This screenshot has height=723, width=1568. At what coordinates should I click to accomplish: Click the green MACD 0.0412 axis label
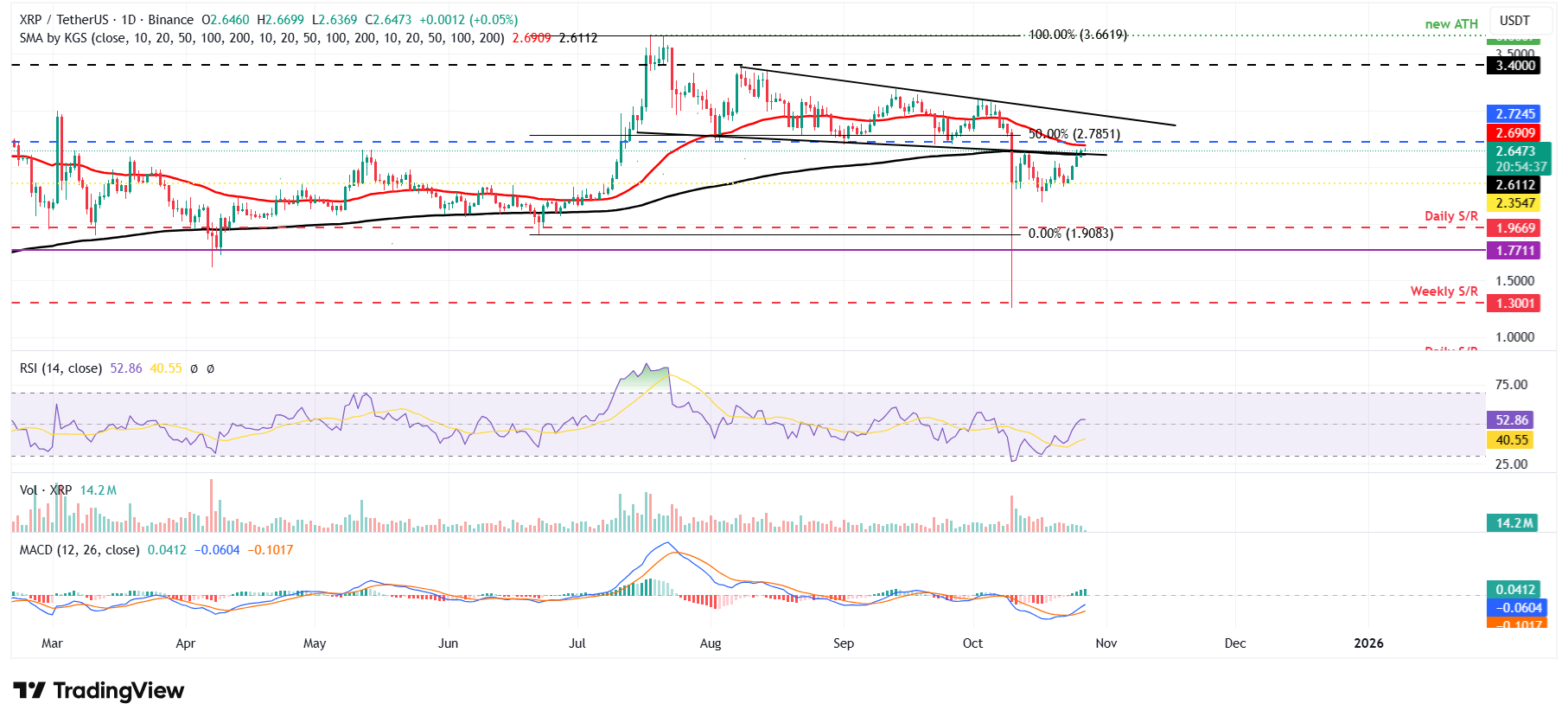(1514, 590)
